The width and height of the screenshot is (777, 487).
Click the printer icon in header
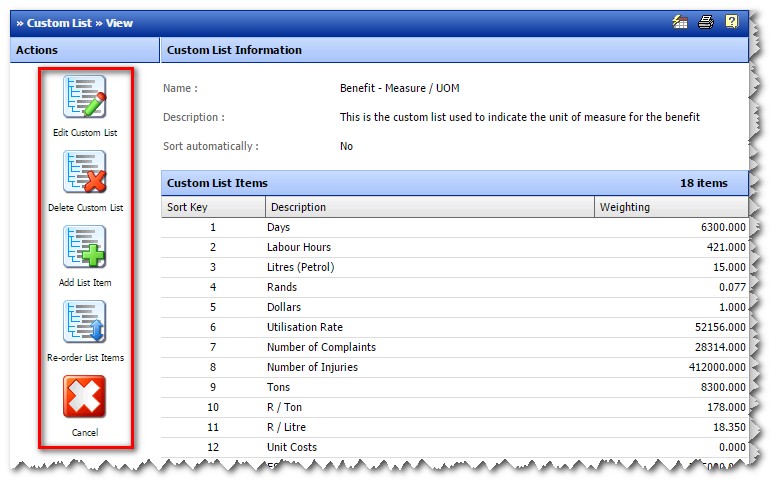click(x=706, y=22)
